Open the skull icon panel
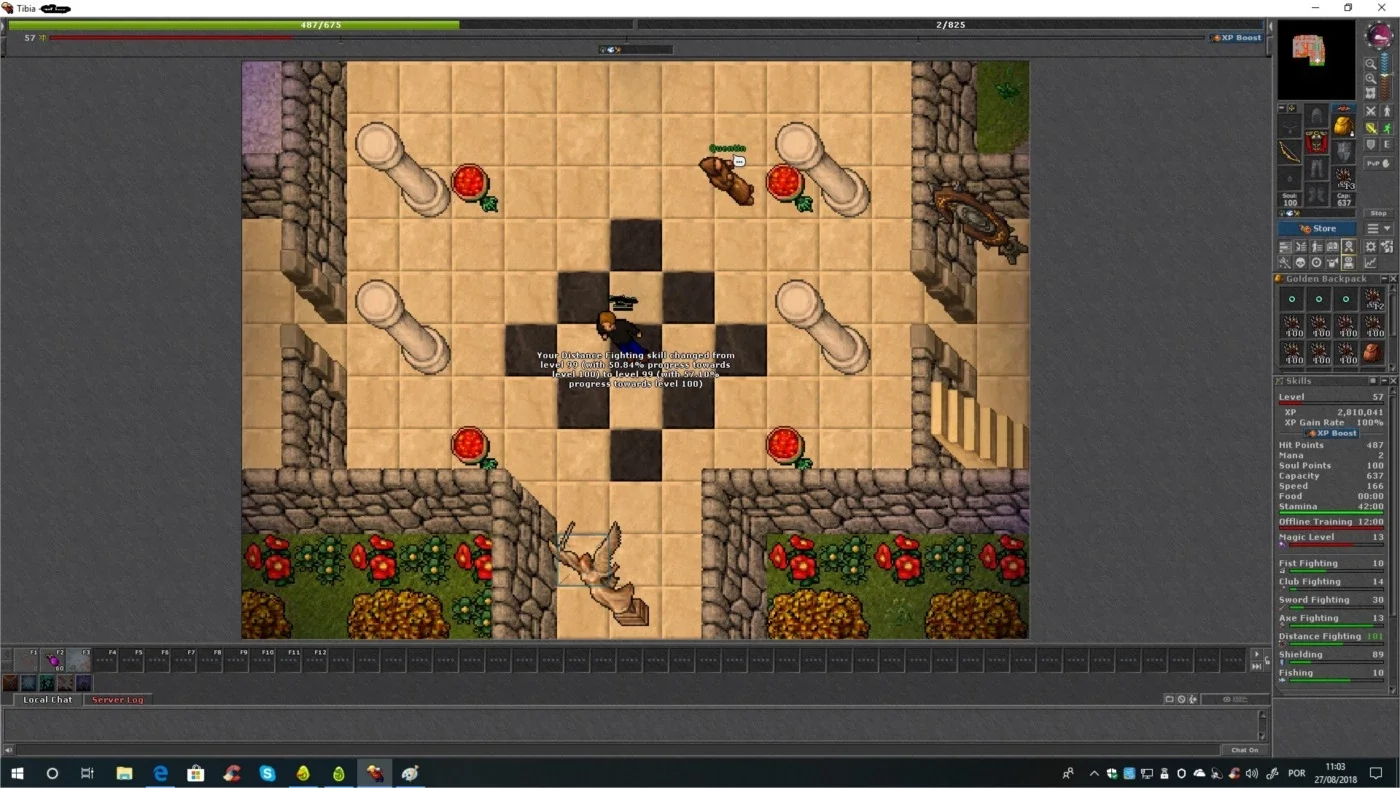 point(1301,263)
